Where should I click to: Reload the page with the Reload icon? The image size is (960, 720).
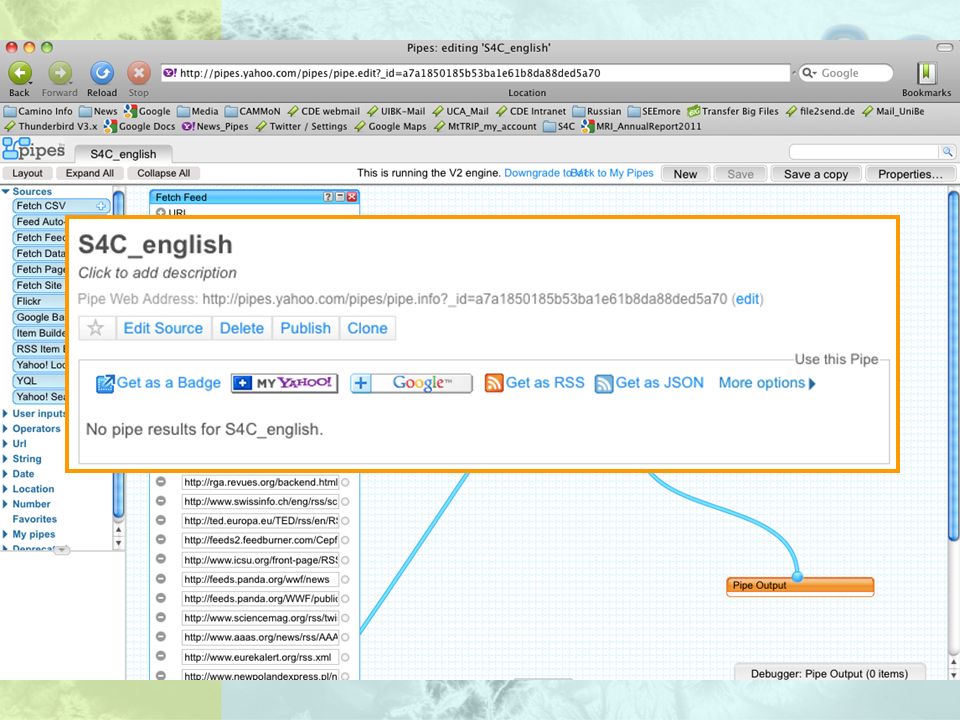[x=102, y=73]
